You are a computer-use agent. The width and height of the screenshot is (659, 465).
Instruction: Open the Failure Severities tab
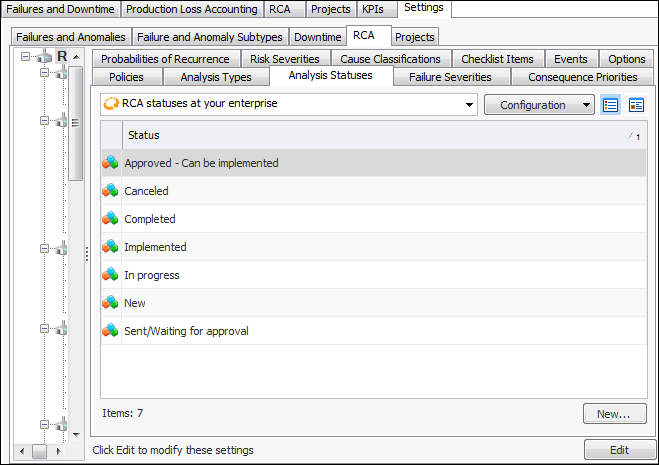[450, 77]
